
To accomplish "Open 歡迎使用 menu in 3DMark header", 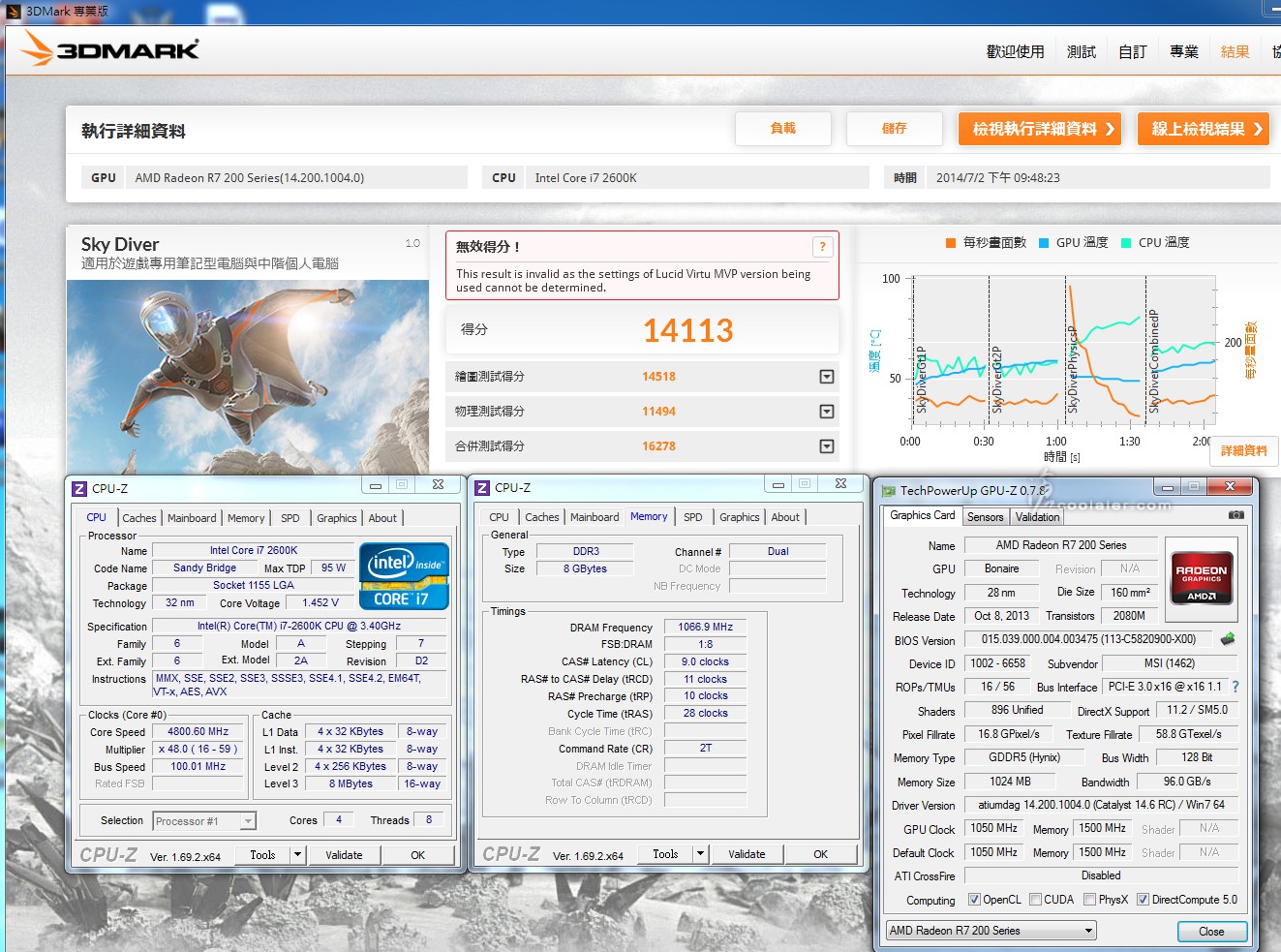I will 1016,51.
